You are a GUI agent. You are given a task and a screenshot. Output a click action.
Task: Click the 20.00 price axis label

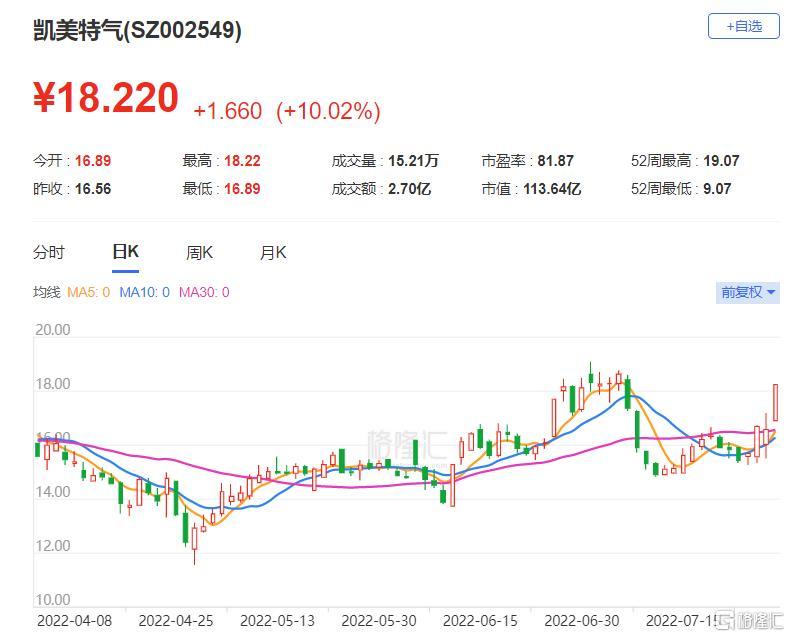[53, 330]
